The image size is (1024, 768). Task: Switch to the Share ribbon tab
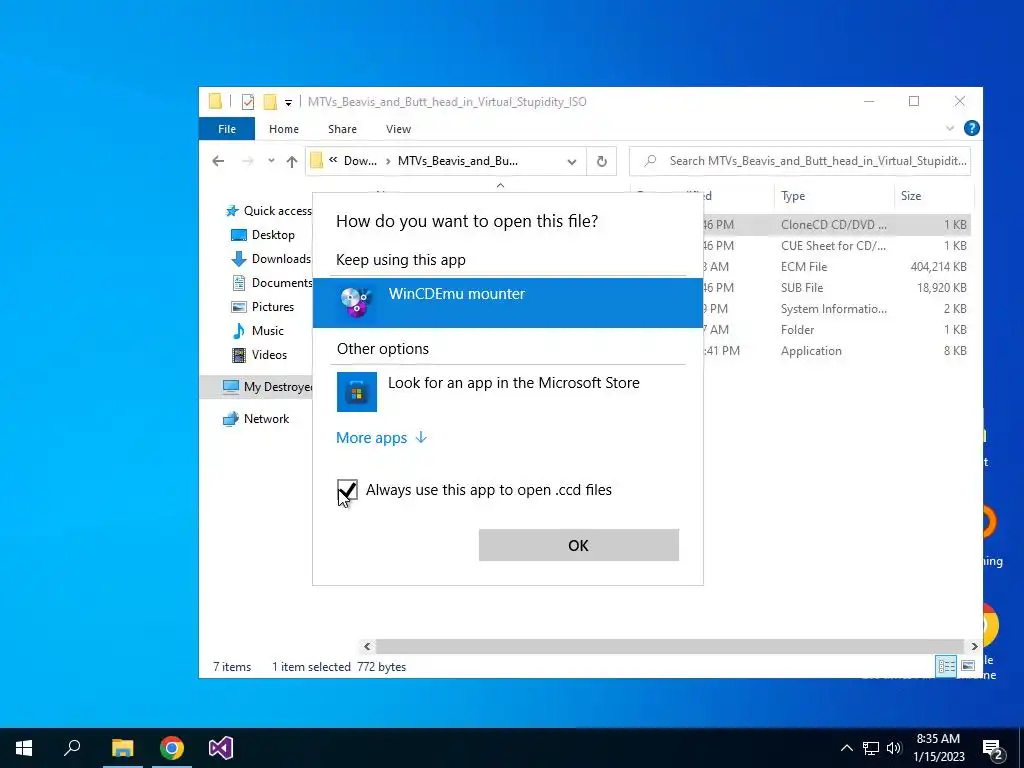tap(342, 129)
